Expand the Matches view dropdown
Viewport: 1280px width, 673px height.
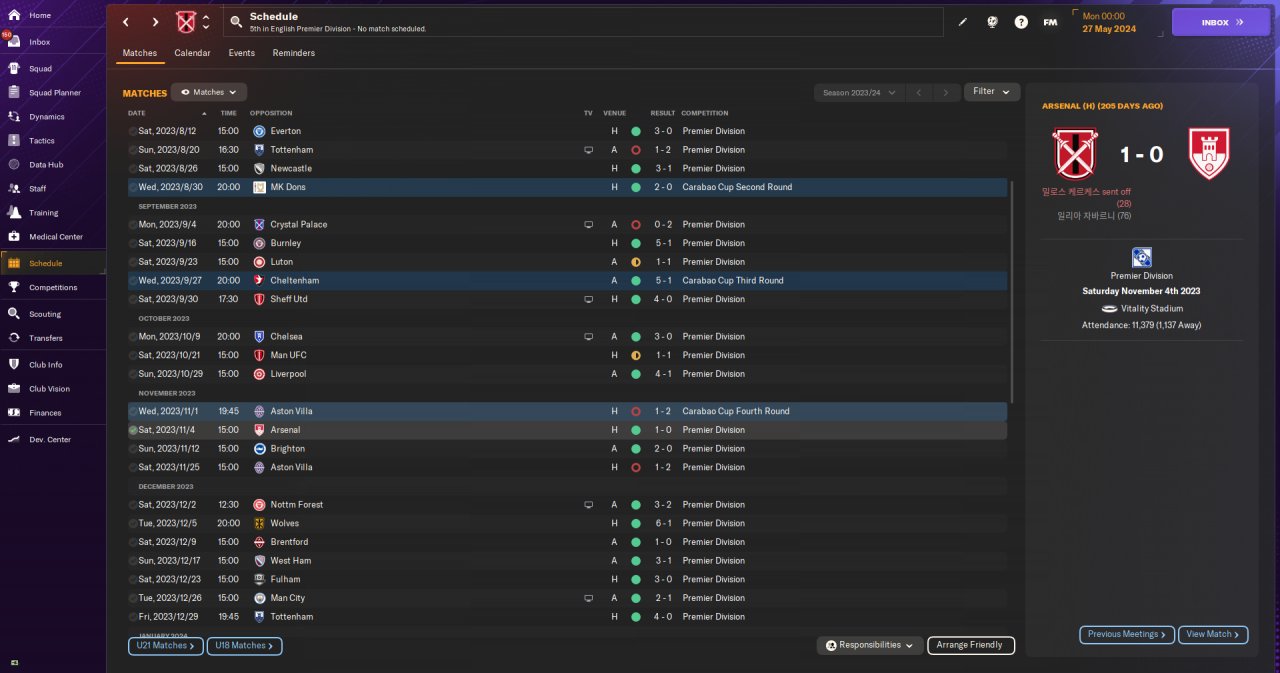tap(208, 92)
